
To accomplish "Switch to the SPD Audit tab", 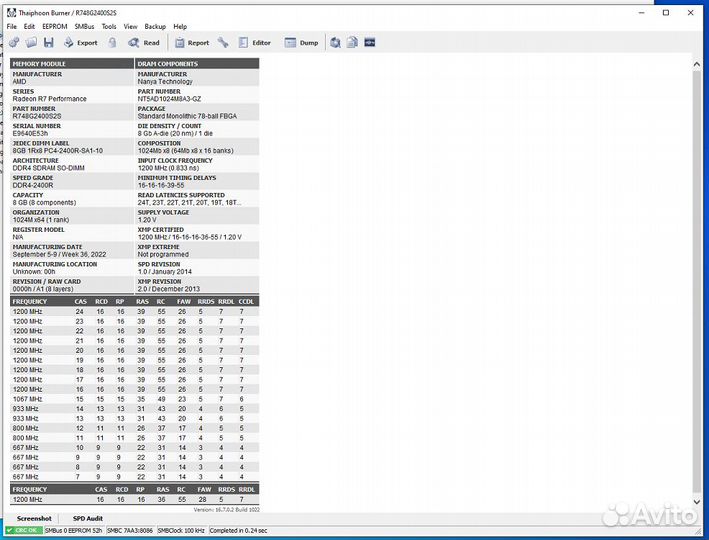I will tap(88, 519).
